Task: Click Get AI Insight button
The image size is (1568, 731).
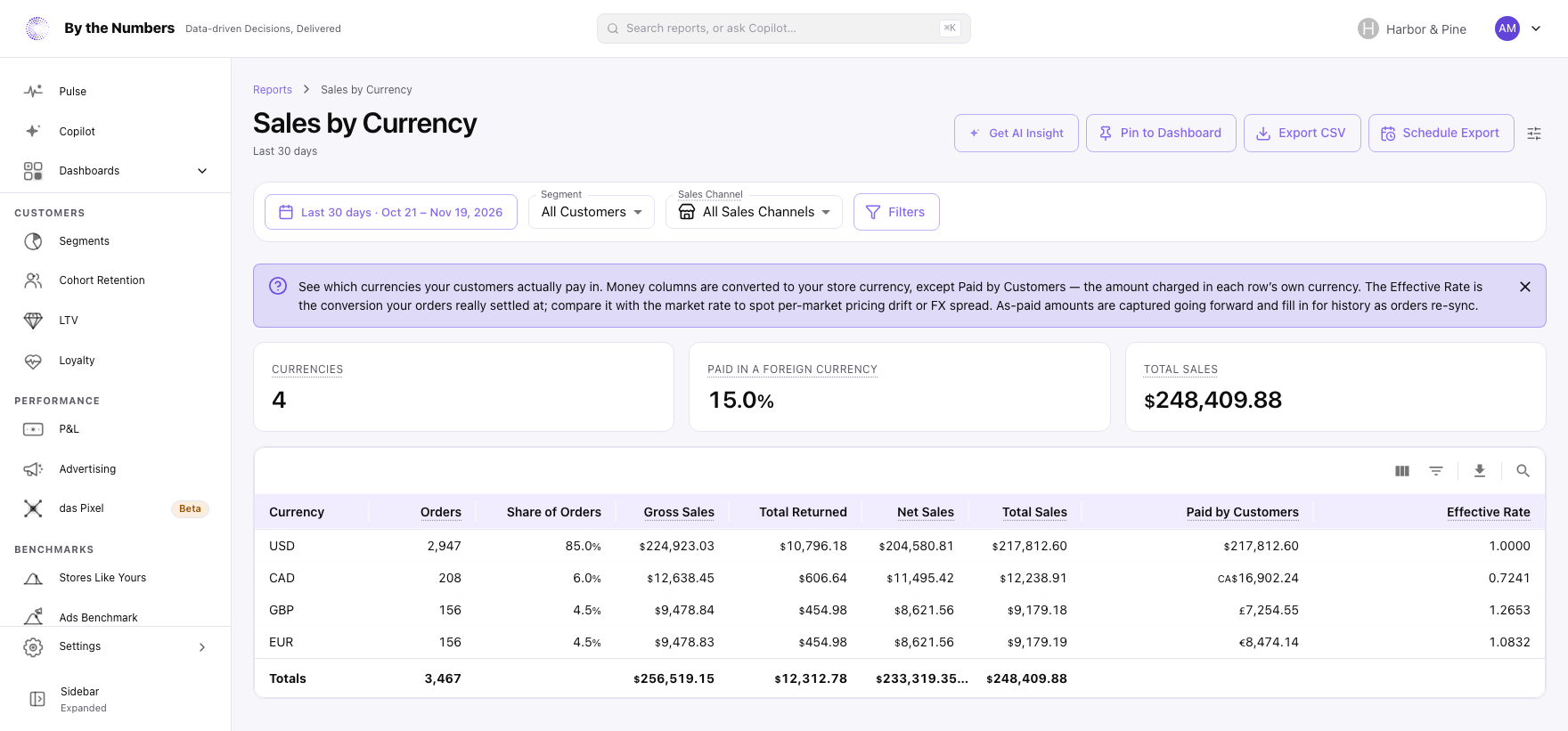Action: tap(1017, 133)
